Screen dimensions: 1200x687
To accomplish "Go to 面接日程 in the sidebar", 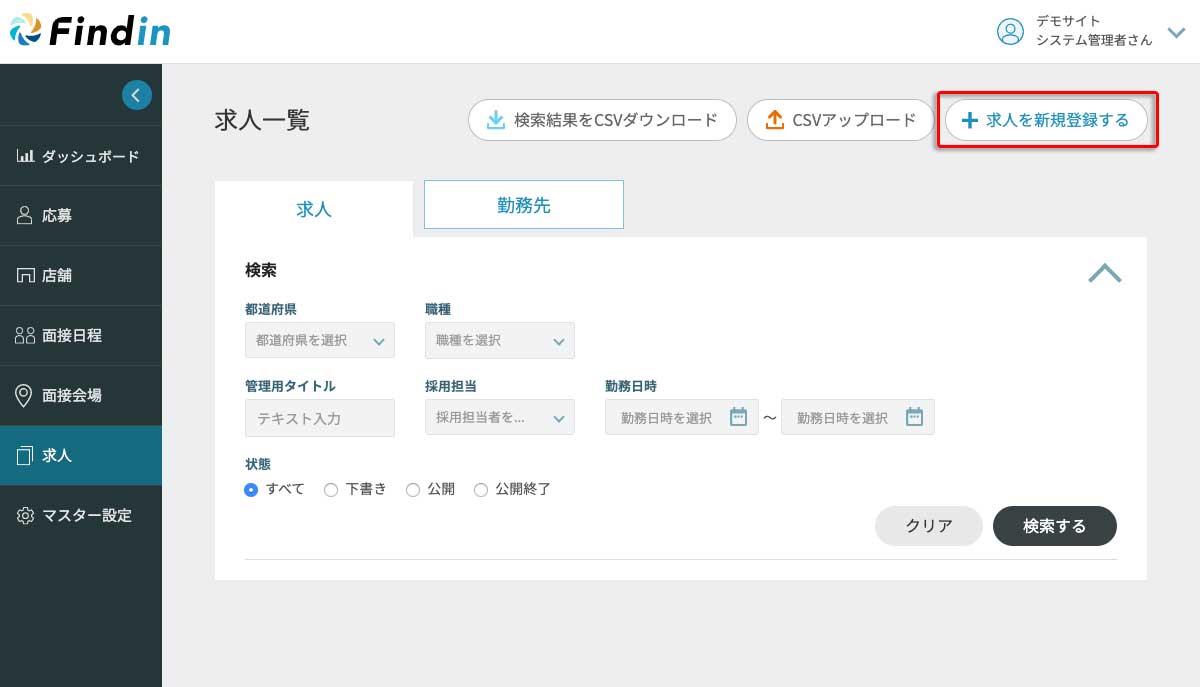I will [x=72, y=336].
